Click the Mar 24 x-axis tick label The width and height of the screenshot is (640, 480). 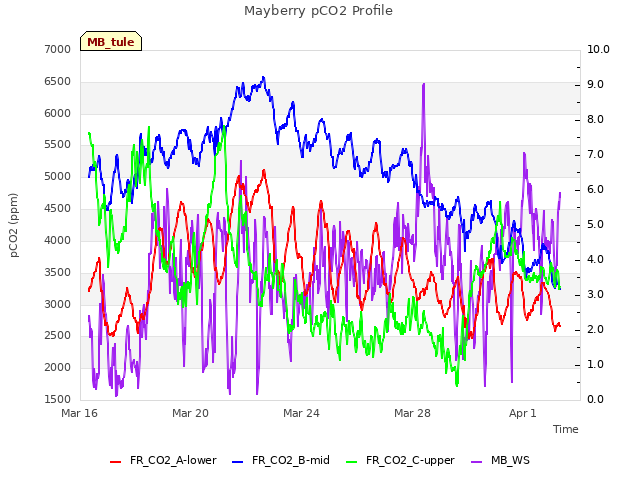click(x=301, y=413)
